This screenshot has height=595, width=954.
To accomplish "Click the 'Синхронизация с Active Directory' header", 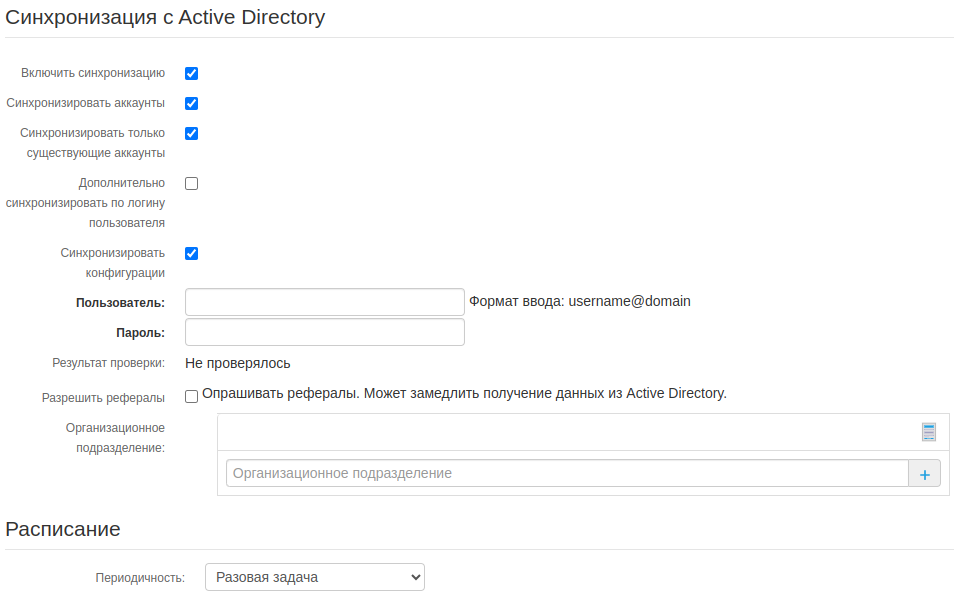I will tap(164, 17).
